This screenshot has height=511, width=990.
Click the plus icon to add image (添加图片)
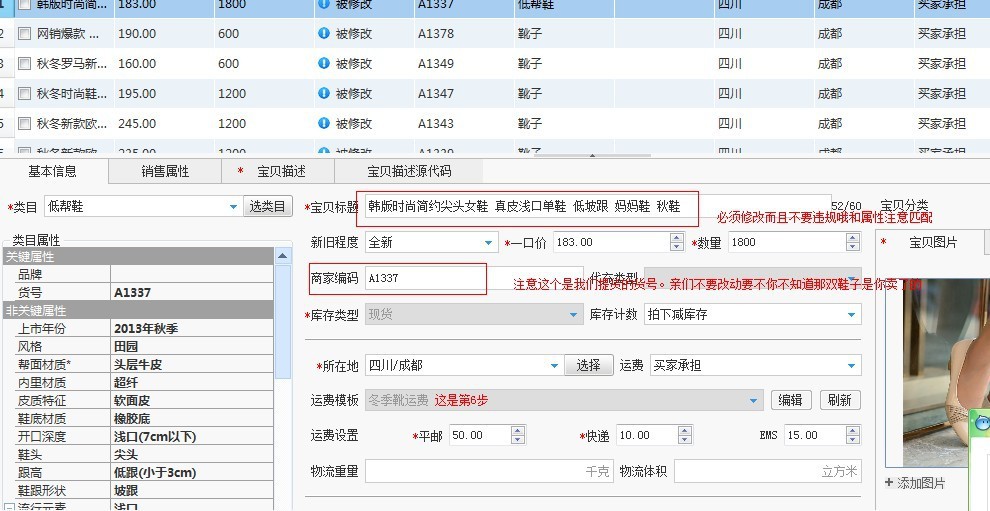[889, 483]
